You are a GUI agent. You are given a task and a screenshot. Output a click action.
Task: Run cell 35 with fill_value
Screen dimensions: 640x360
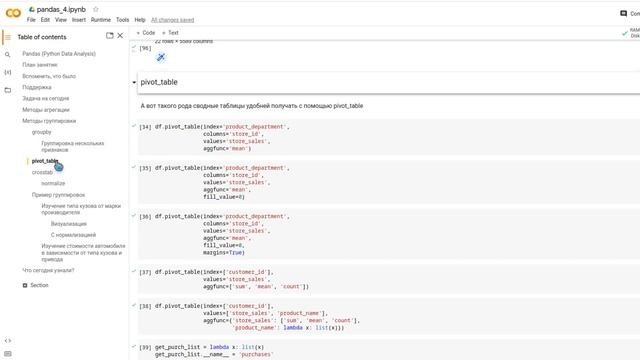point(145,168)
